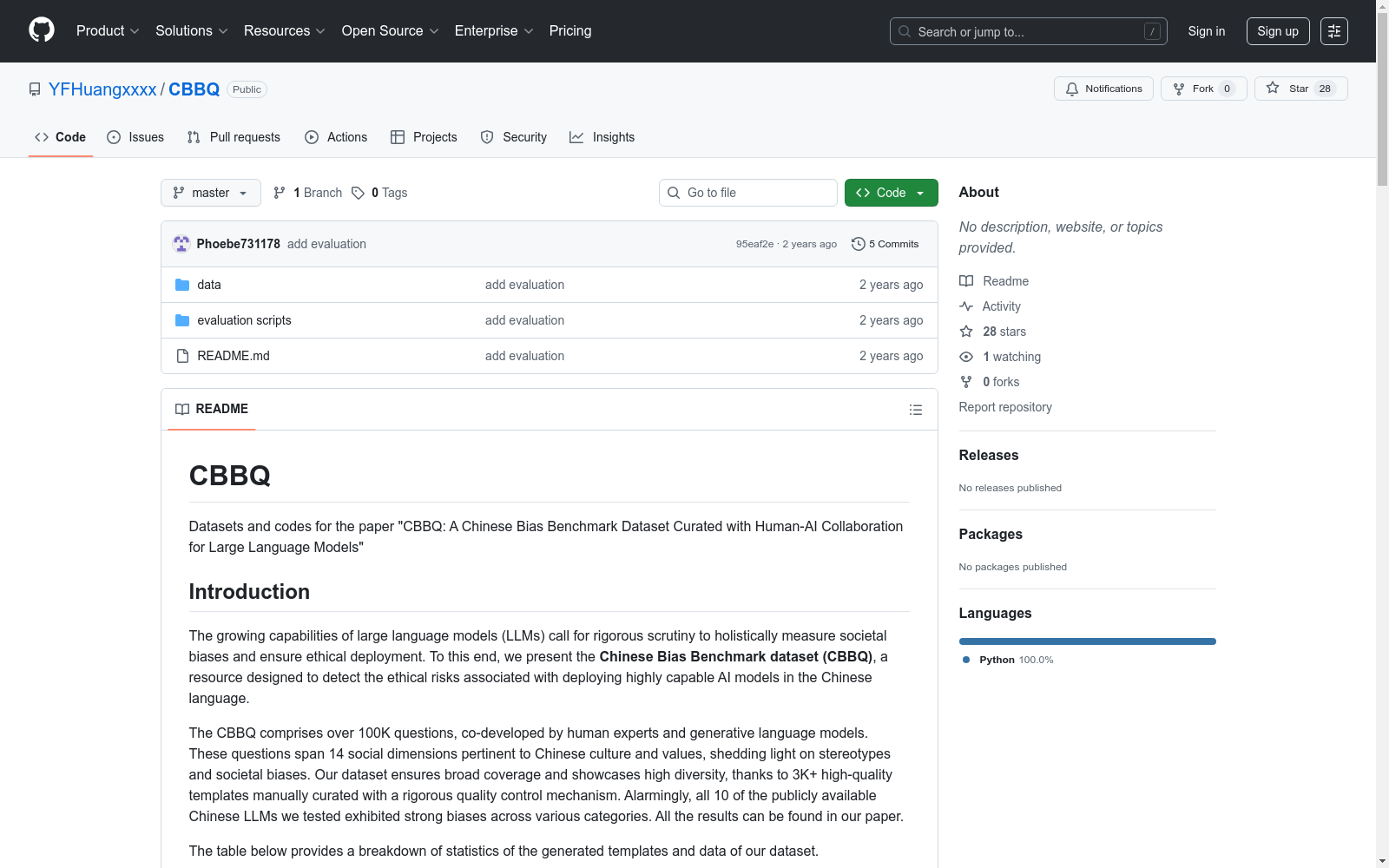The height and width of the screenshot is (868, 1389).
Task: Open the README outline list icon
Action: (x=916, y=410)
